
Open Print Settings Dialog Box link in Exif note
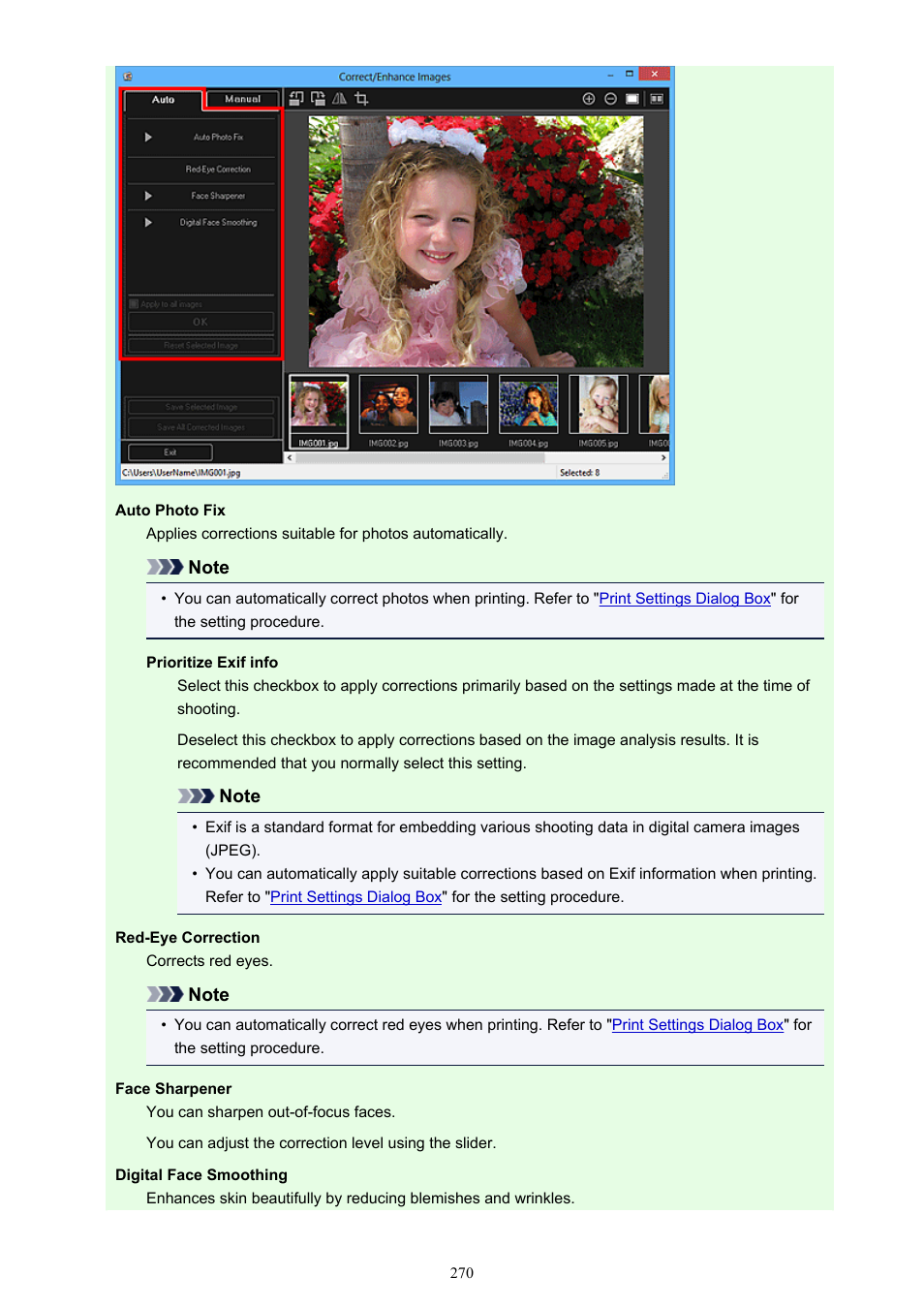click(x=356, y=897)
